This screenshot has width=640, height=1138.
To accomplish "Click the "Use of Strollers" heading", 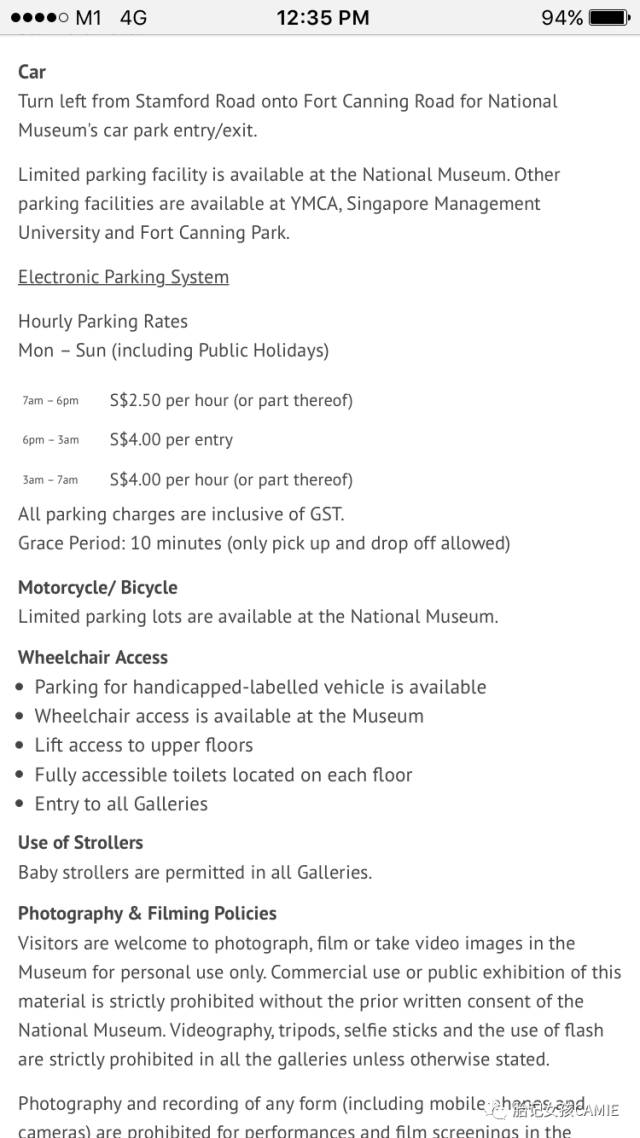I will coord(80,842).
